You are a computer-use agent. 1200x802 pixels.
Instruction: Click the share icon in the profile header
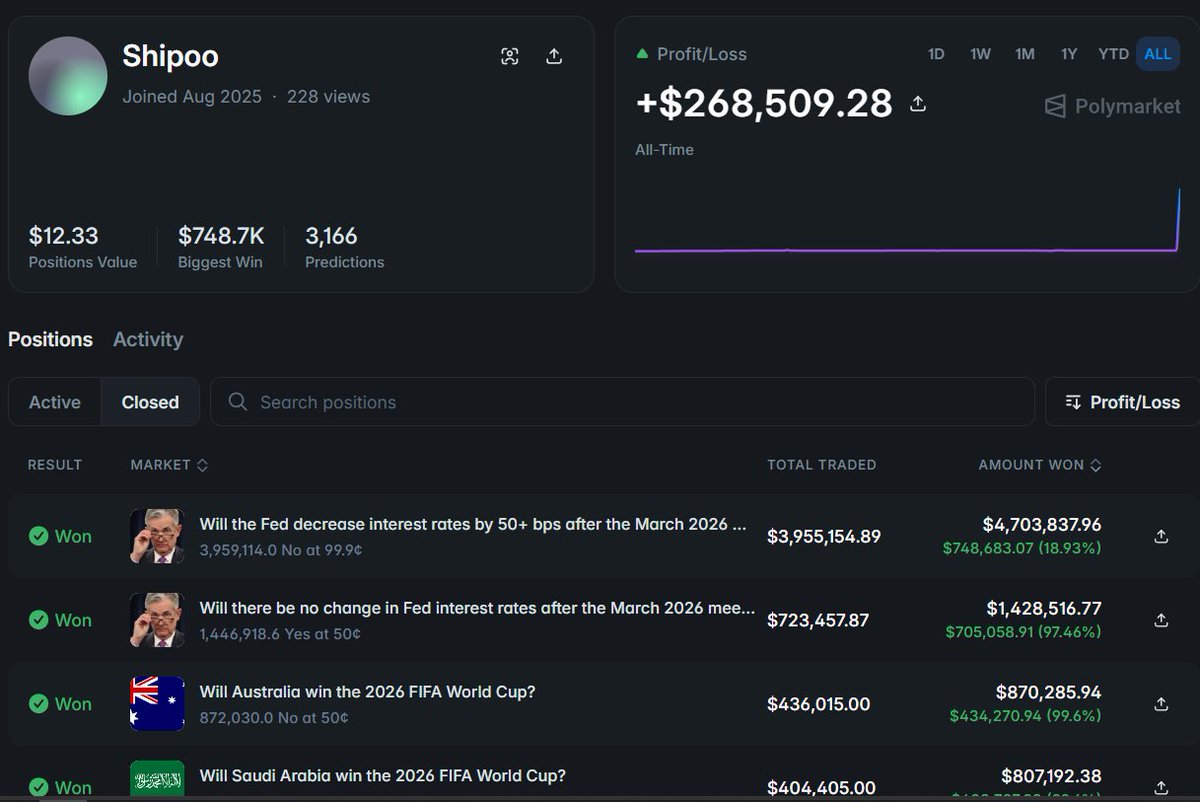554,56
